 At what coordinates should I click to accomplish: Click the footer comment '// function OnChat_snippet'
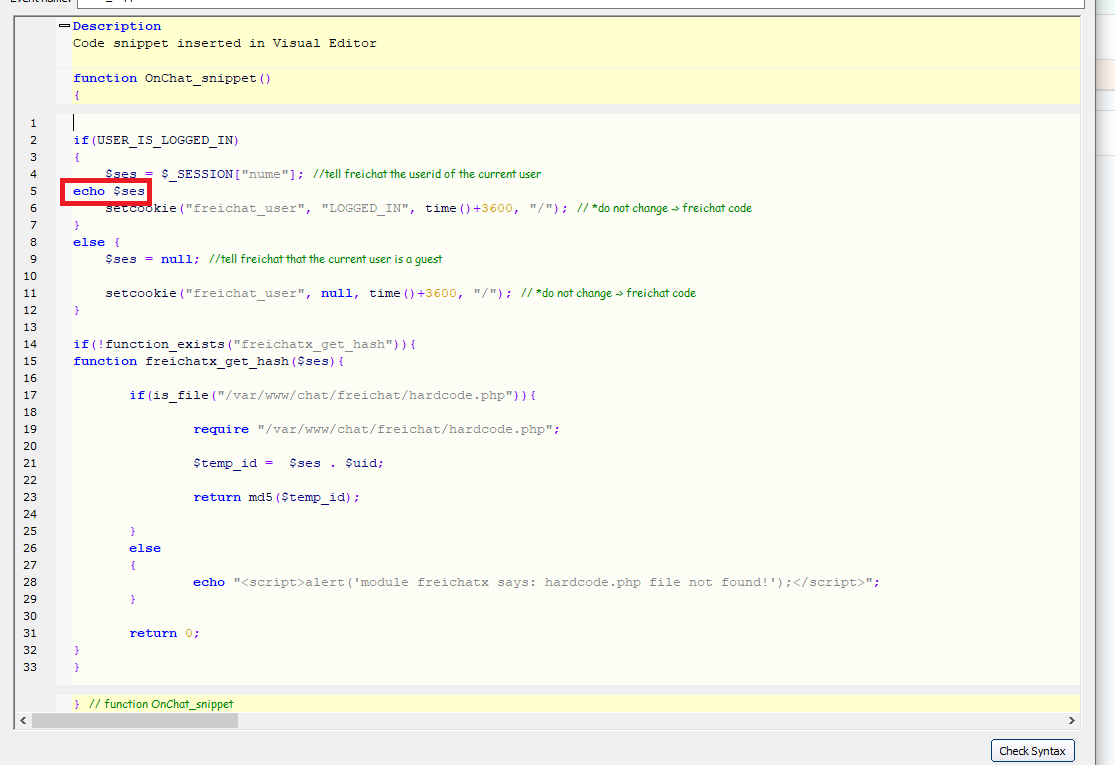tap(161, 704)
